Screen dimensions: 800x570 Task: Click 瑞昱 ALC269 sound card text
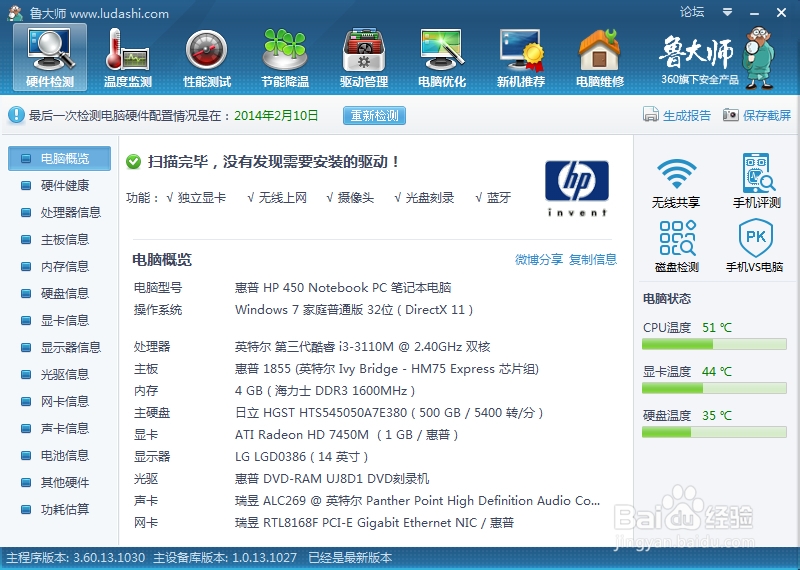coord(417,501)
